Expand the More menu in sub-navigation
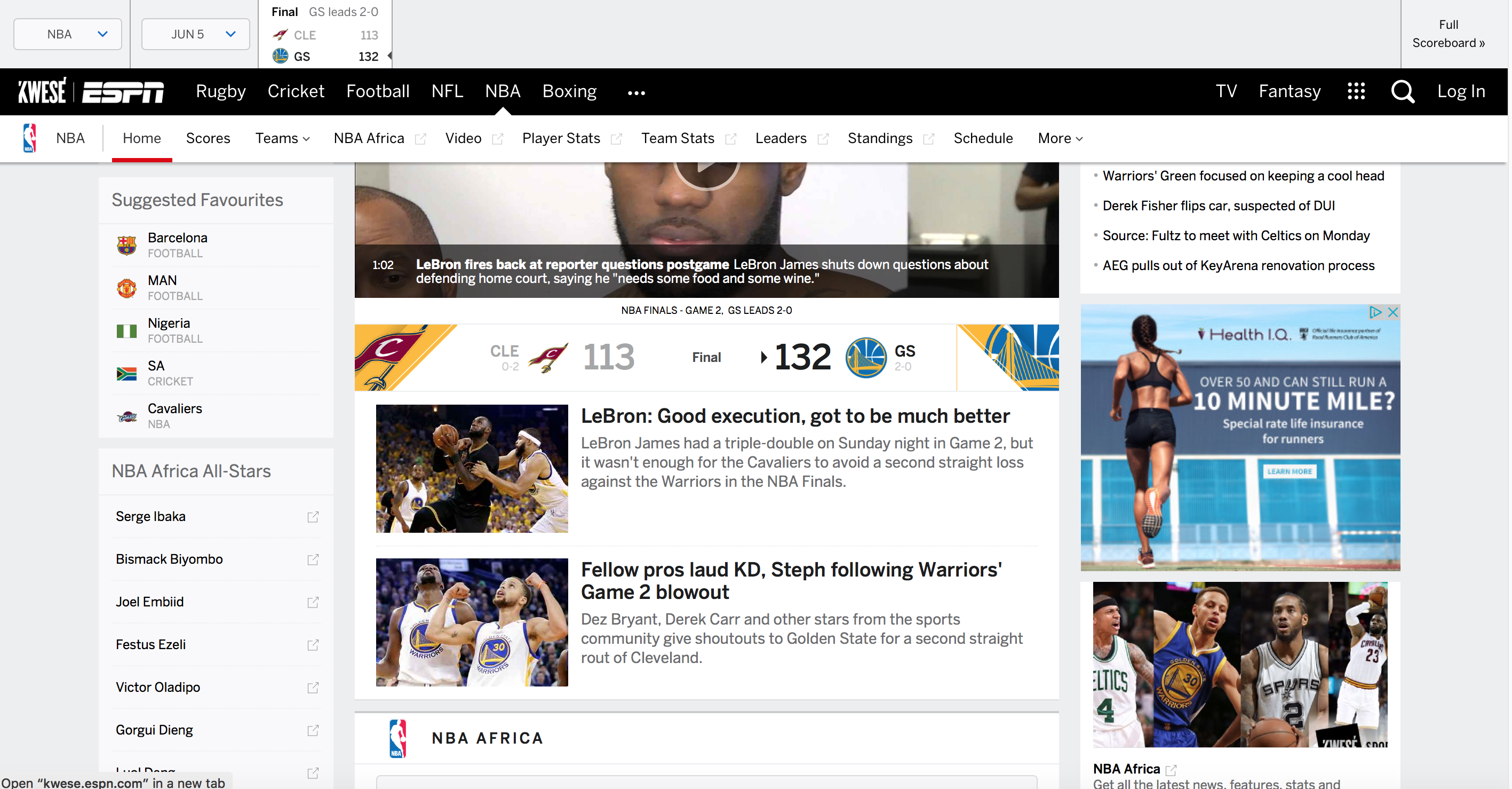Screen dimensions: 1512x789 pyautogui.click(x=1060, y=139)
